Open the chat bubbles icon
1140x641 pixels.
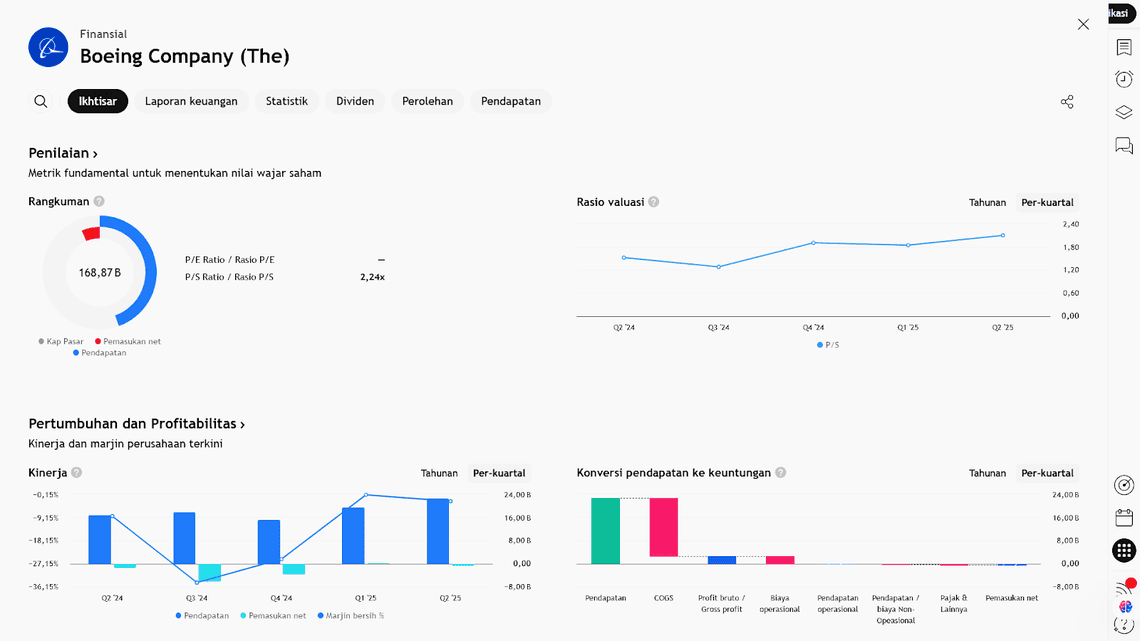click(1124, 146)
